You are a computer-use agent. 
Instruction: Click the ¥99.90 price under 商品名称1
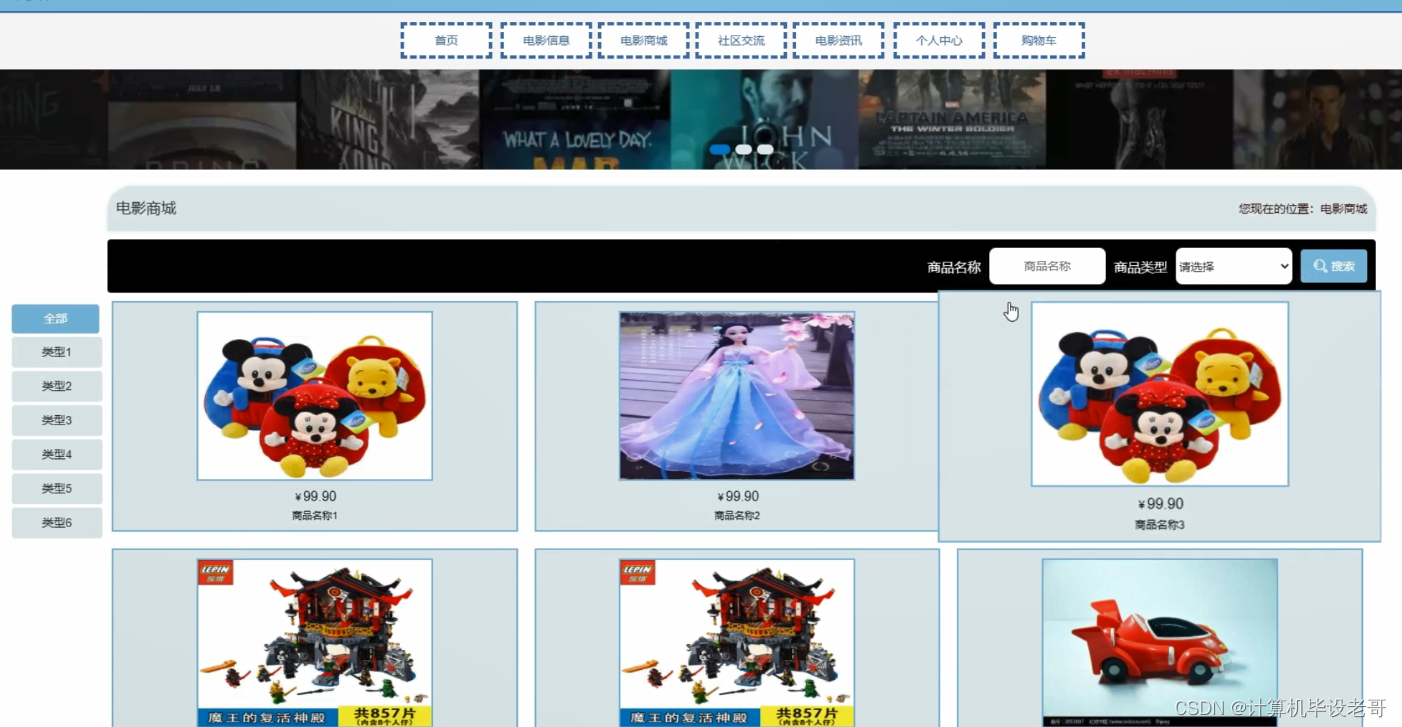tap(316, 496)
